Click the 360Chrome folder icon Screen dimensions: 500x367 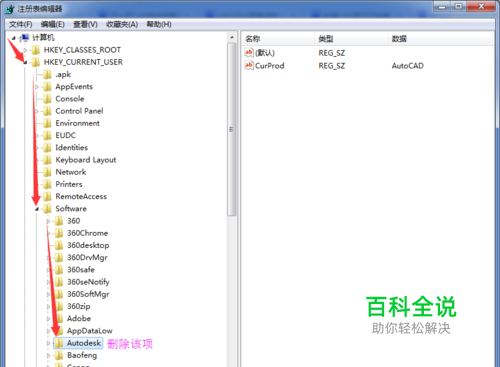coord(59,233)
